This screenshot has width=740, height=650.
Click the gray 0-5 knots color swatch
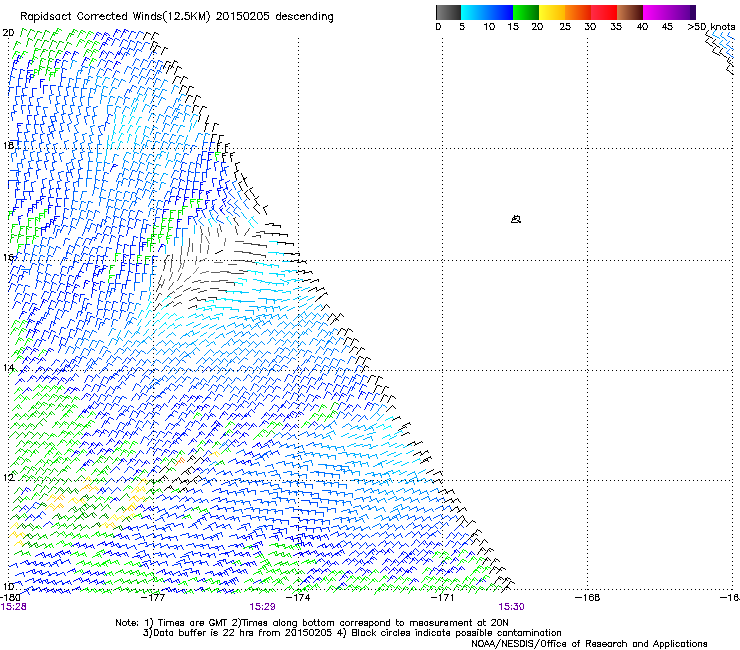[448, 12]
